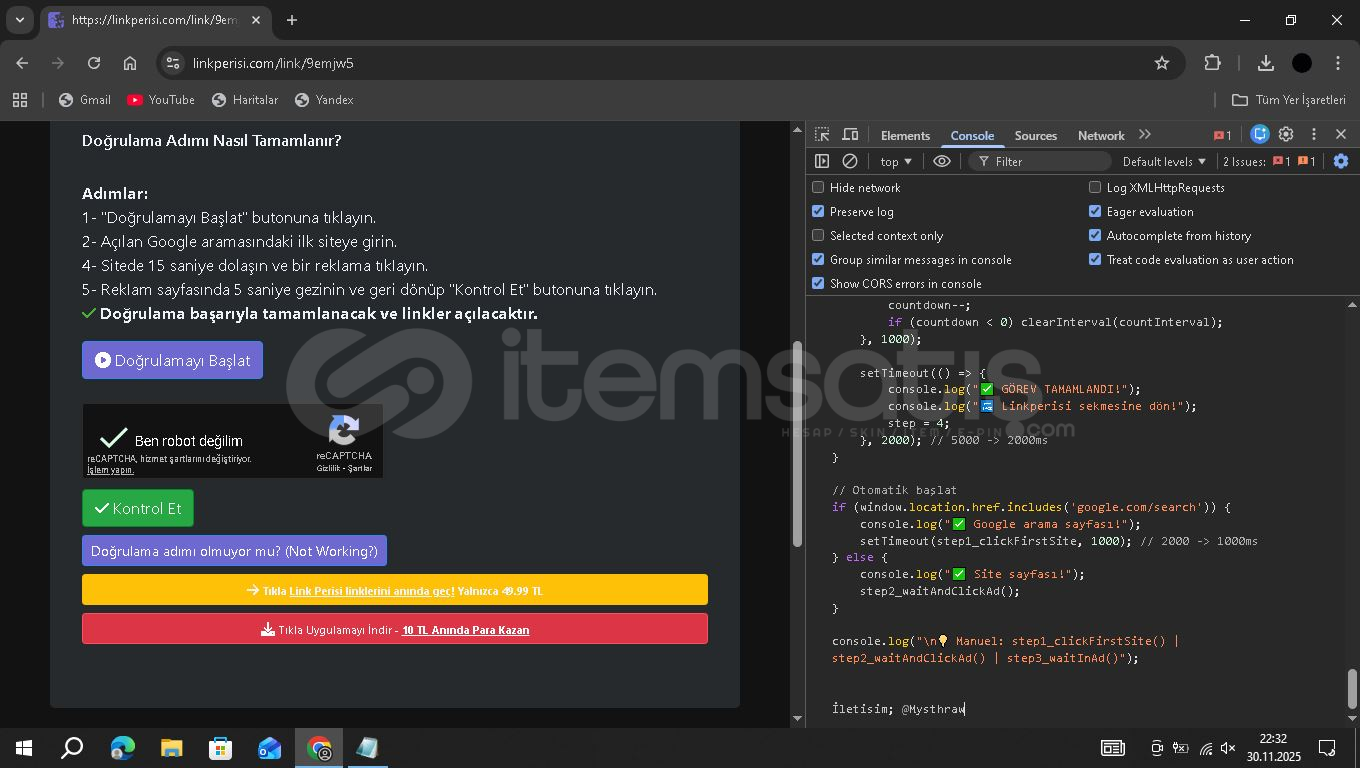
Task: Show the console sidebar panel icon
Action: point(822,161)
